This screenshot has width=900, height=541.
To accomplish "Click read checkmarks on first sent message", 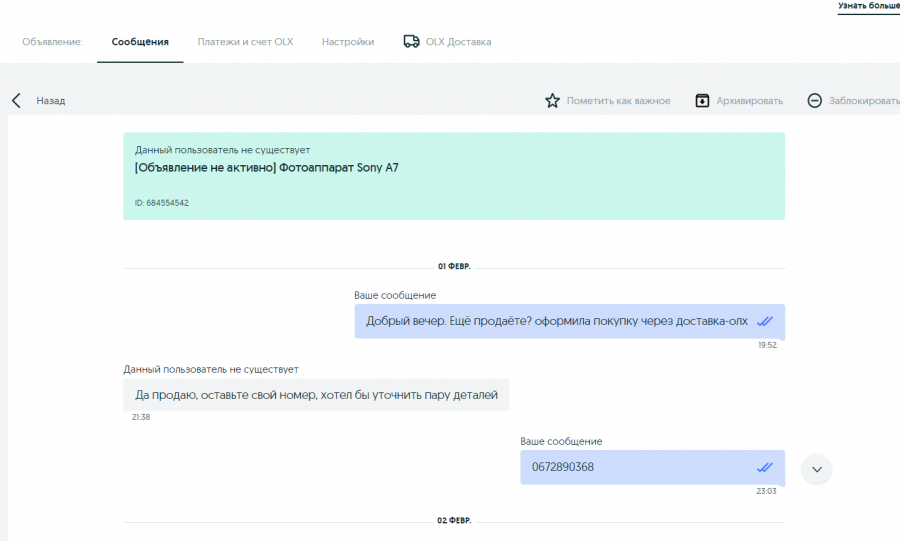I will (765, 321).
